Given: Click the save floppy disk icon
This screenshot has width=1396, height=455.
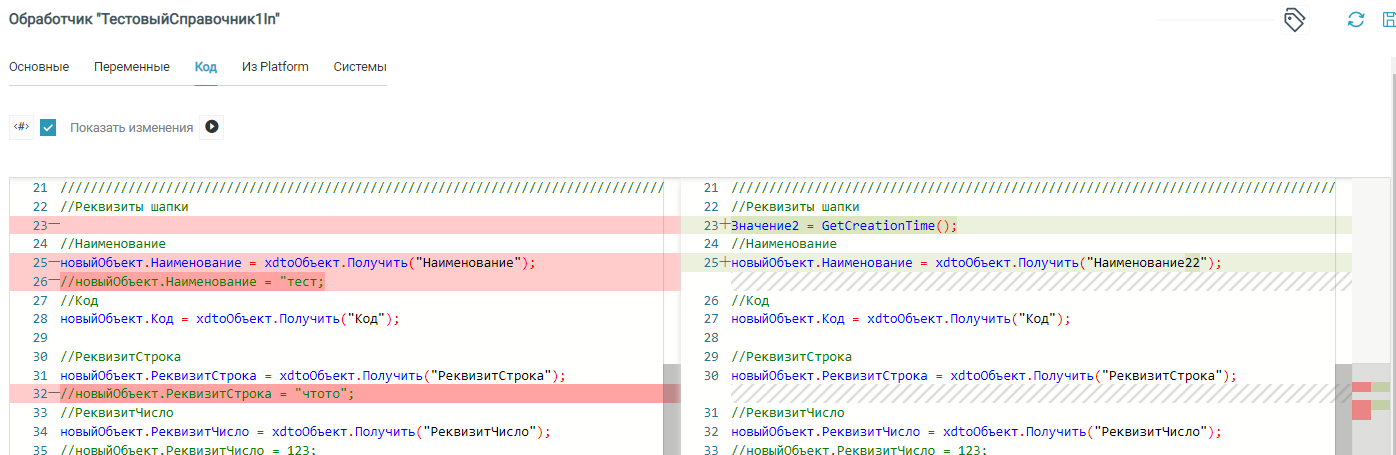Looking at the screenshot, I should click(x=1388, y=20).
